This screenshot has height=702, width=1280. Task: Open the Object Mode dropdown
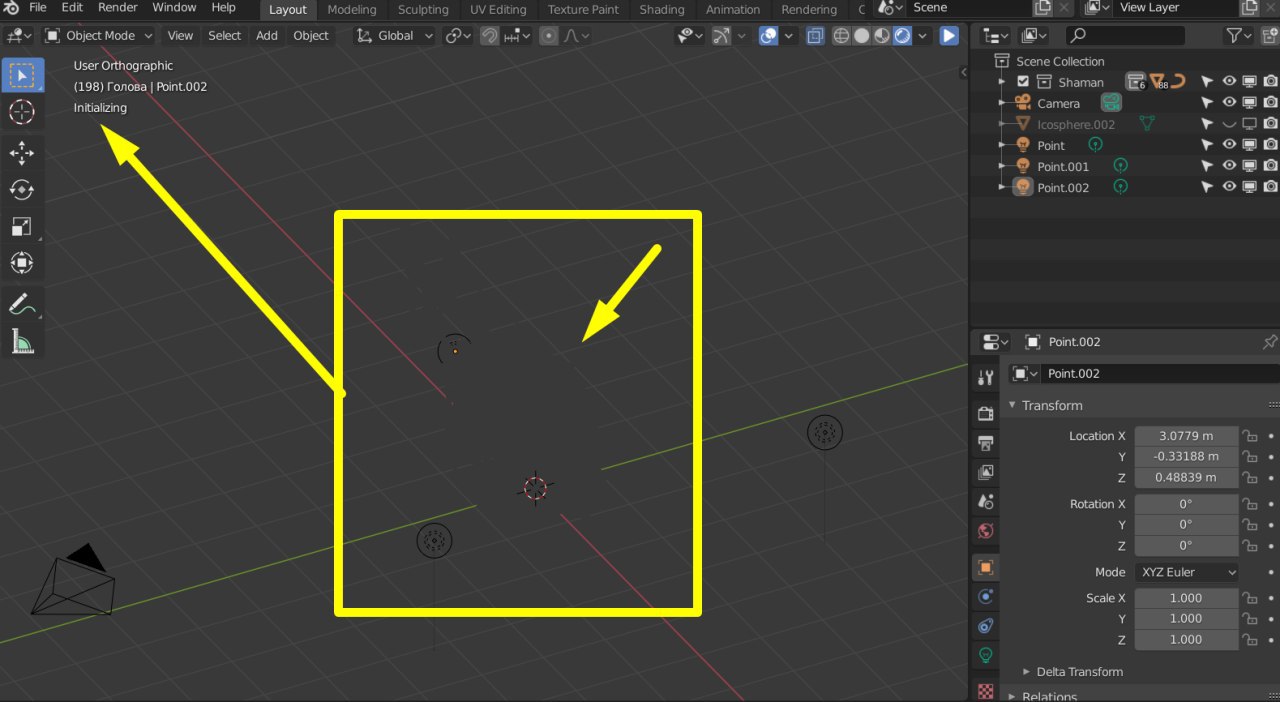(x=98, y=36)
